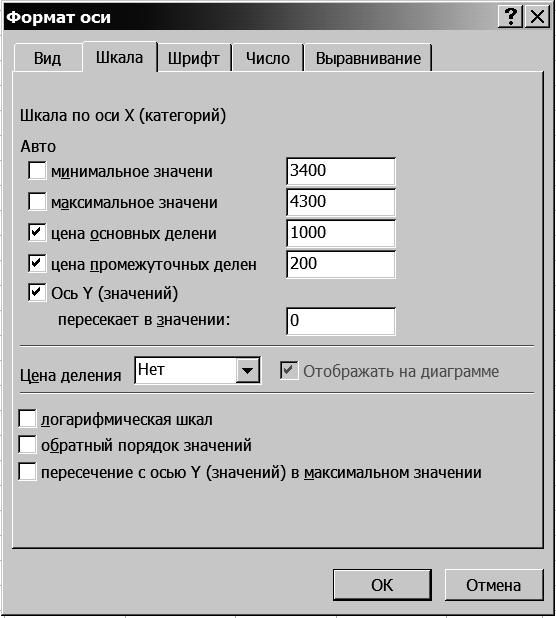
Task: Click the пересекает в значении input field
Action: point(341,321)
